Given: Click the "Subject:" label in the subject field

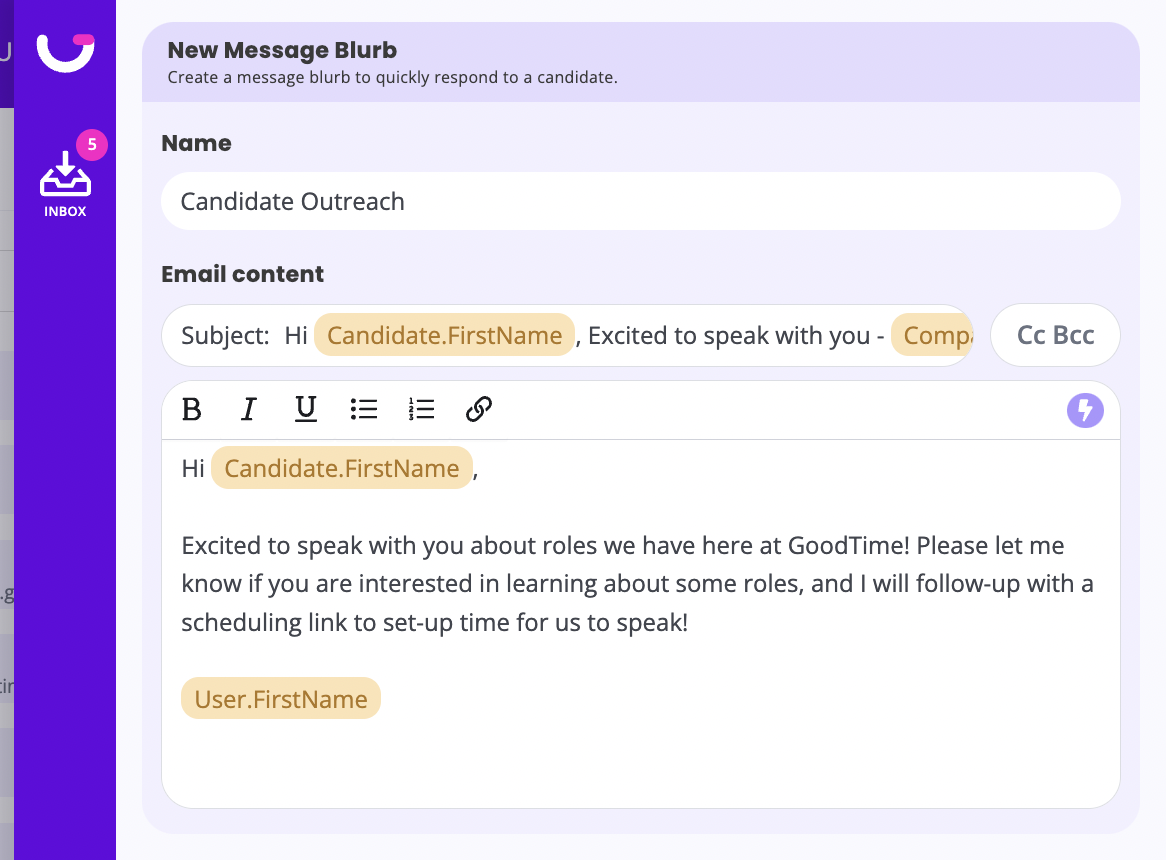Looking at the screenshot, I should (x=225, y=336).
